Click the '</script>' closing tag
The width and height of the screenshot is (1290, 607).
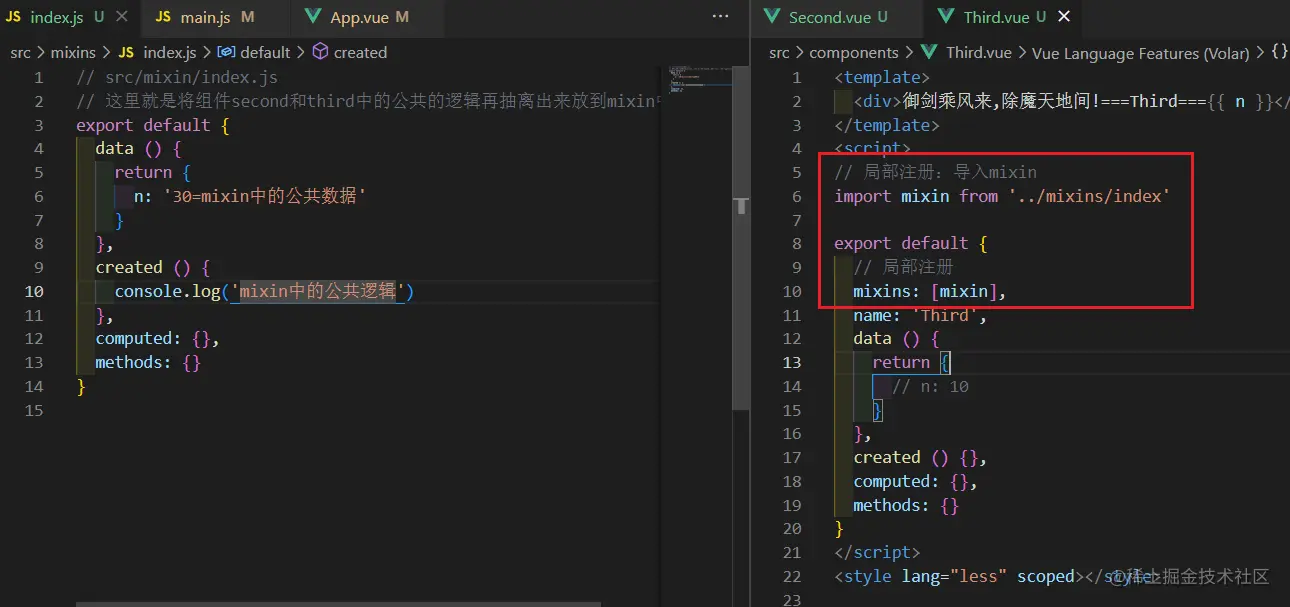877,552
